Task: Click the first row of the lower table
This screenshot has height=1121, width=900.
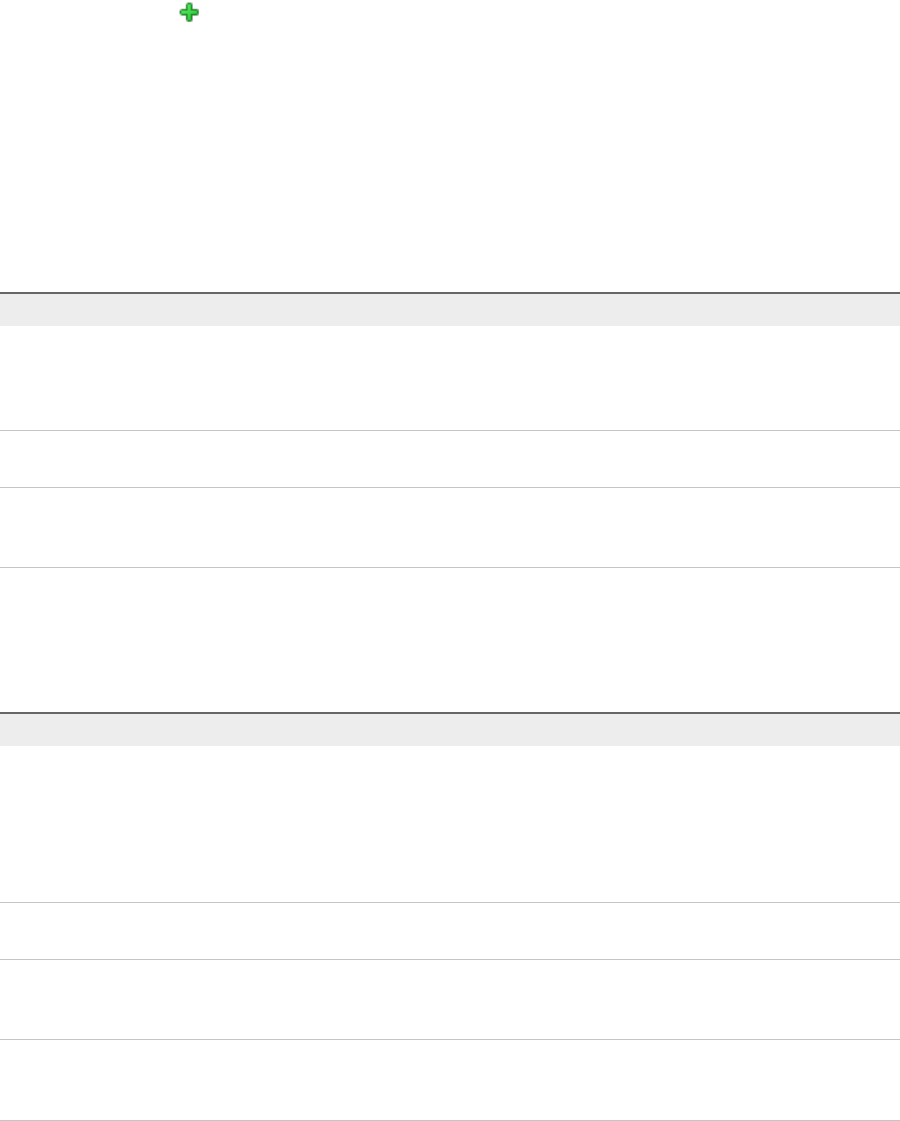Action: (450, 824)
